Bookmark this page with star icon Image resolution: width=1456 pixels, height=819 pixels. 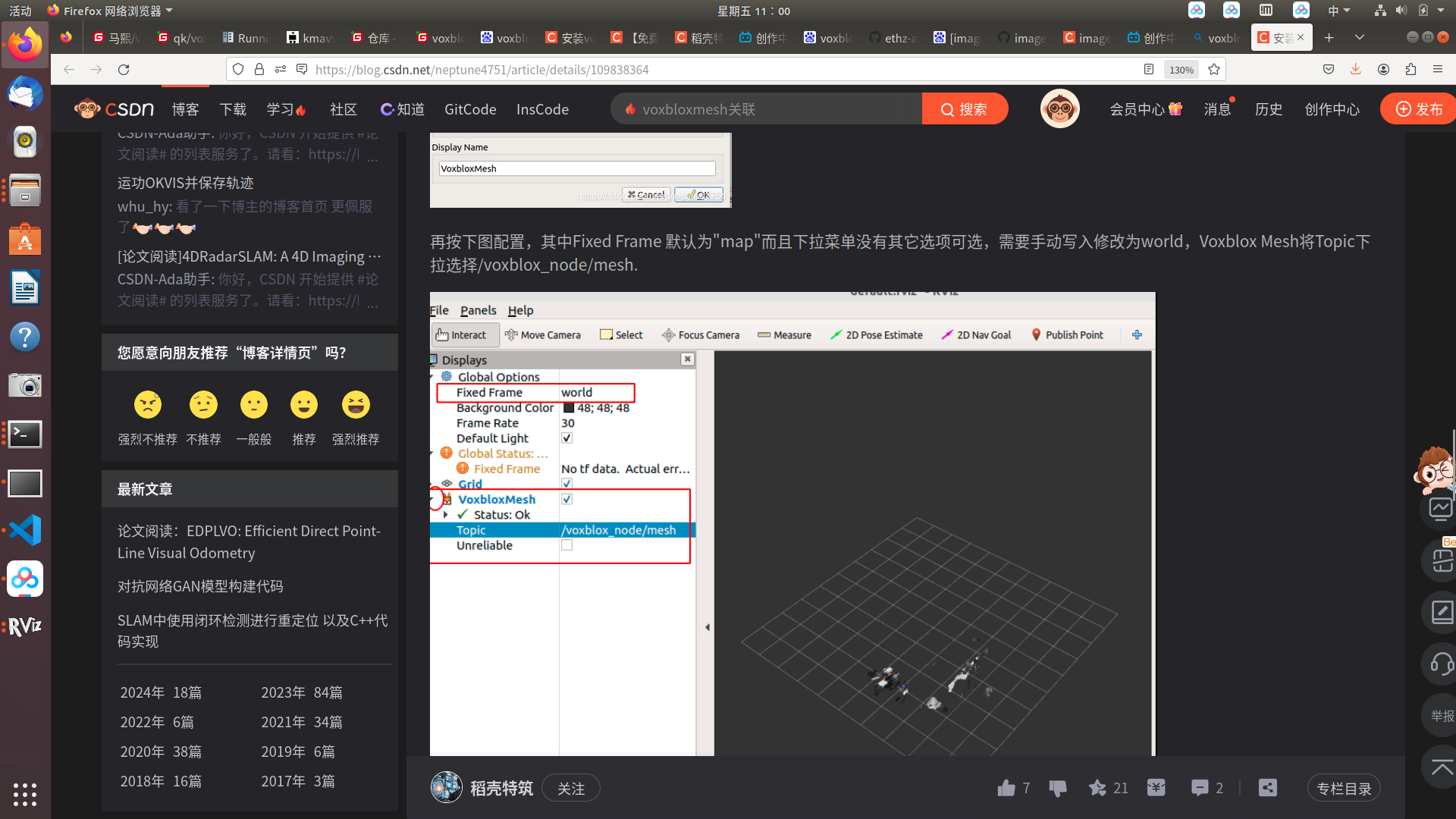[1214, 69]
